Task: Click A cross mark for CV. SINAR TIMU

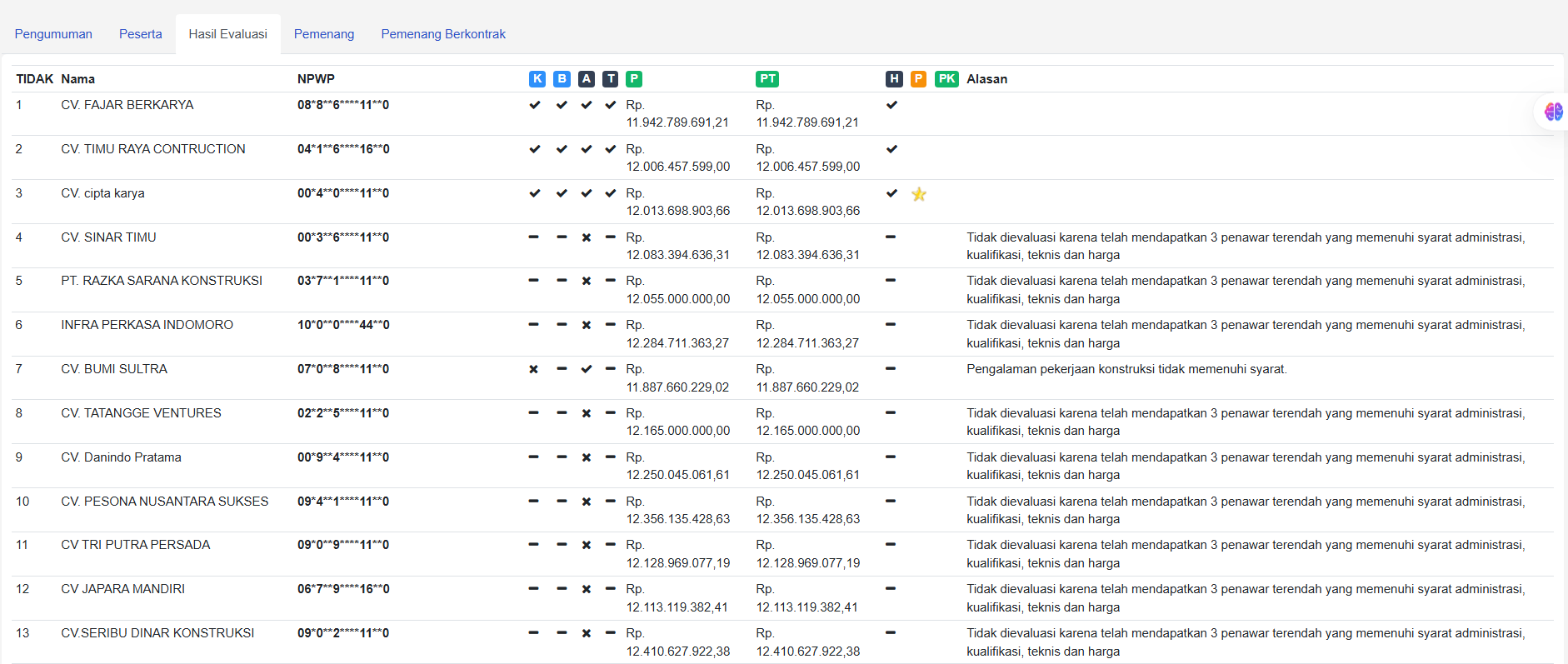Action: 587,237
